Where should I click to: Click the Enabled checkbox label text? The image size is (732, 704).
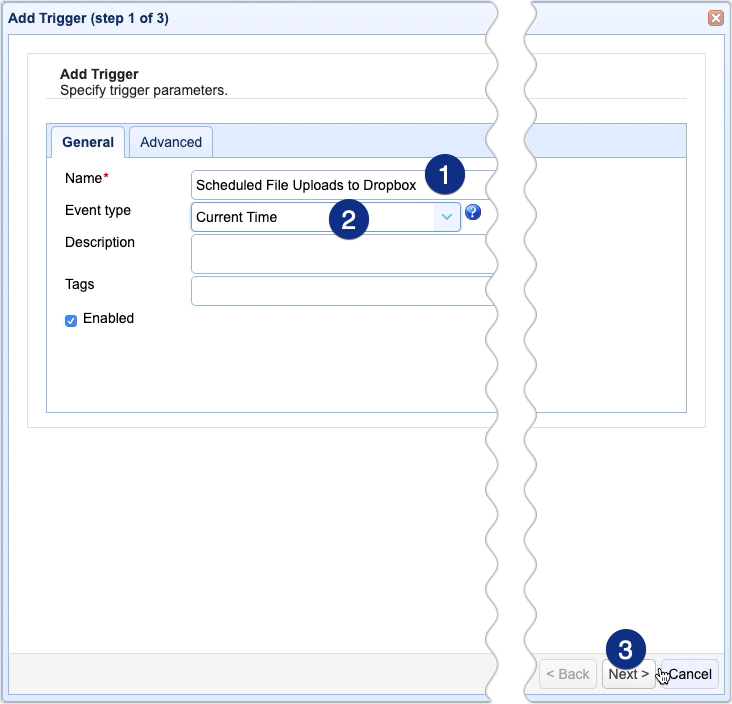coord(108,319)
